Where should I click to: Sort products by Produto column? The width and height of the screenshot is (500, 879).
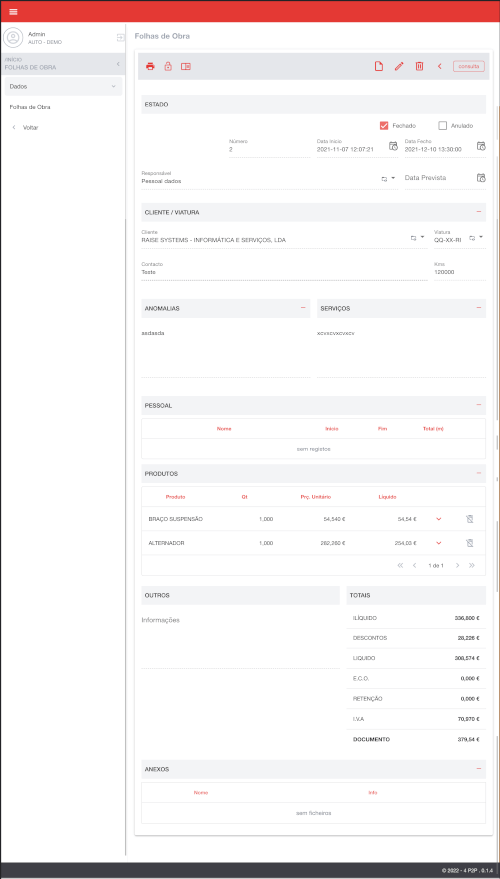coord(175,497)
